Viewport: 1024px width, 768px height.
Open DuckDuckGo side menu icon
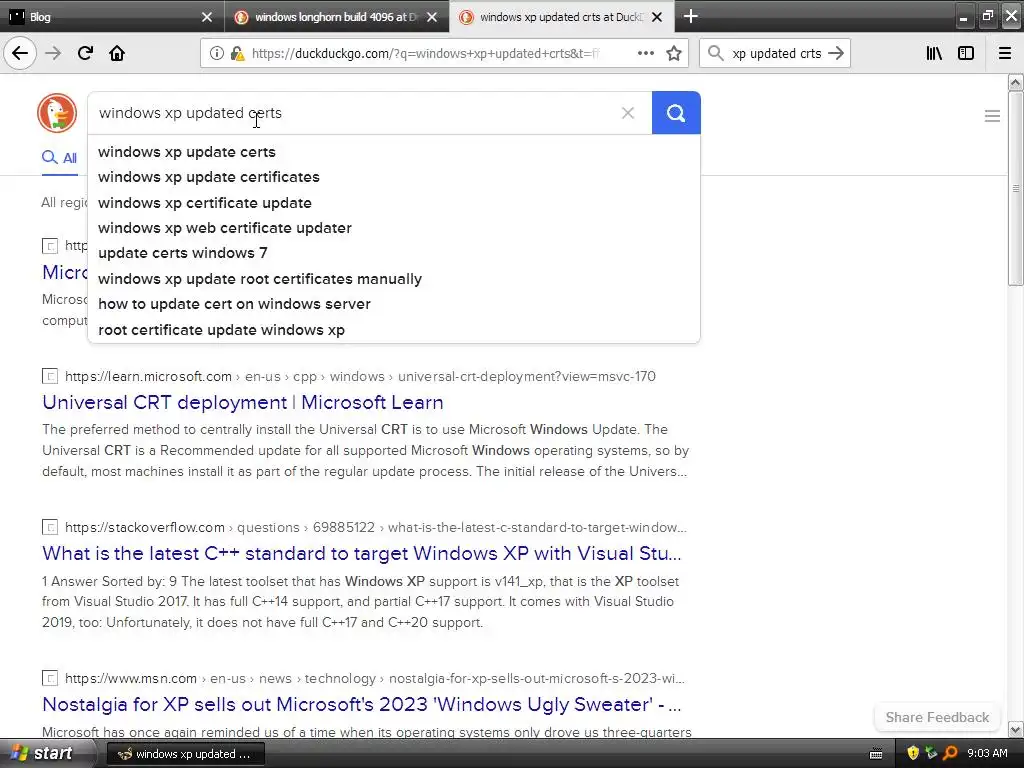(x=992, y=116)
